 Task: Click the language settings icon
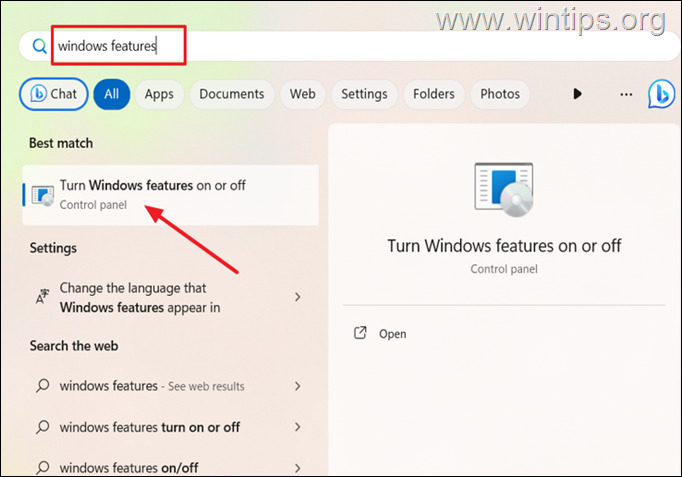[x=42, y=297]
